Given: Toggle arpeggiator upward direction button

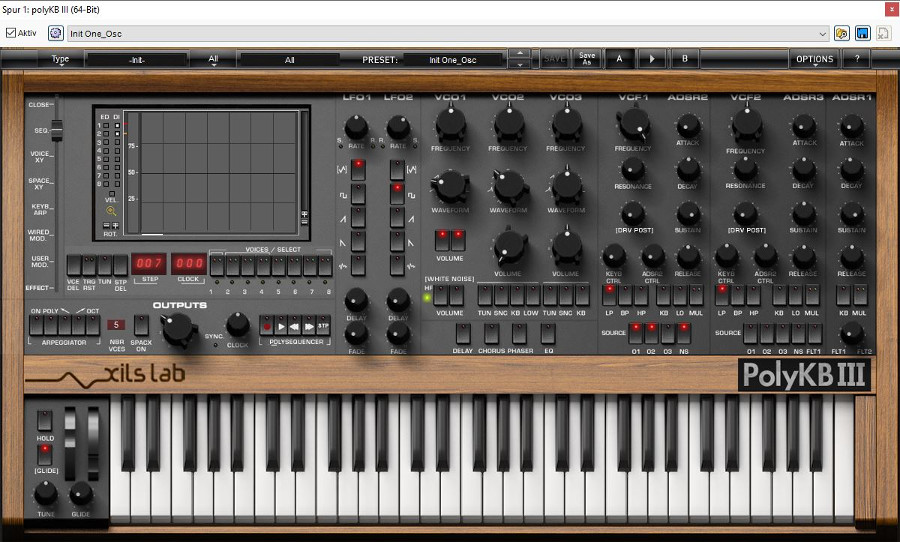Looking at the screenshot, I should 79,325.
